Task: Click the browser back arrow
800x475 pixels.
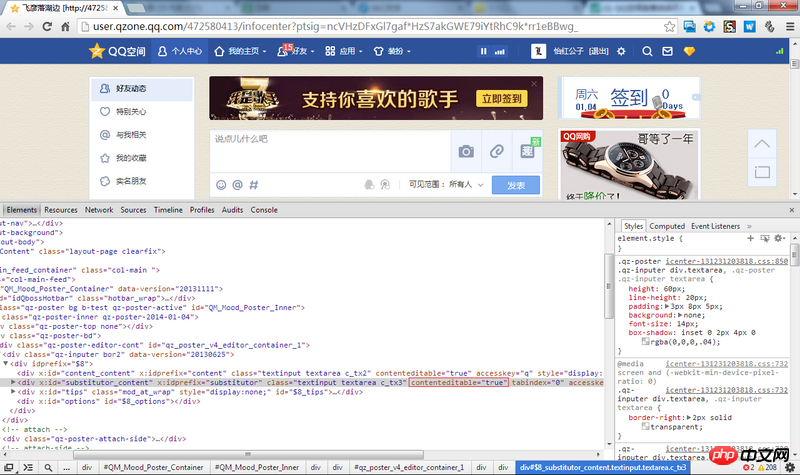Action: pyautogui.click(x=11, y=27)
